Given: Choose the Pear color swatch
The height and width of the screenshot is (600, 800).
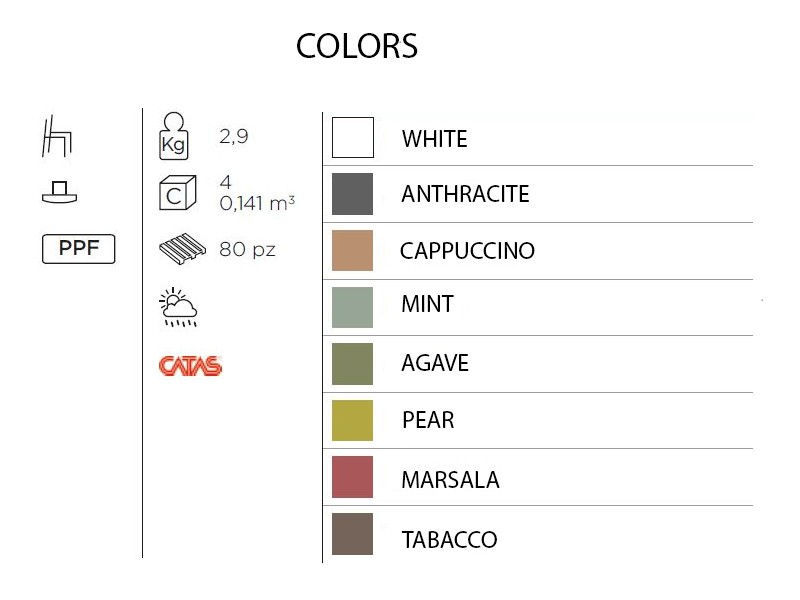Looking at the screenshot, I should coord(353,420).
